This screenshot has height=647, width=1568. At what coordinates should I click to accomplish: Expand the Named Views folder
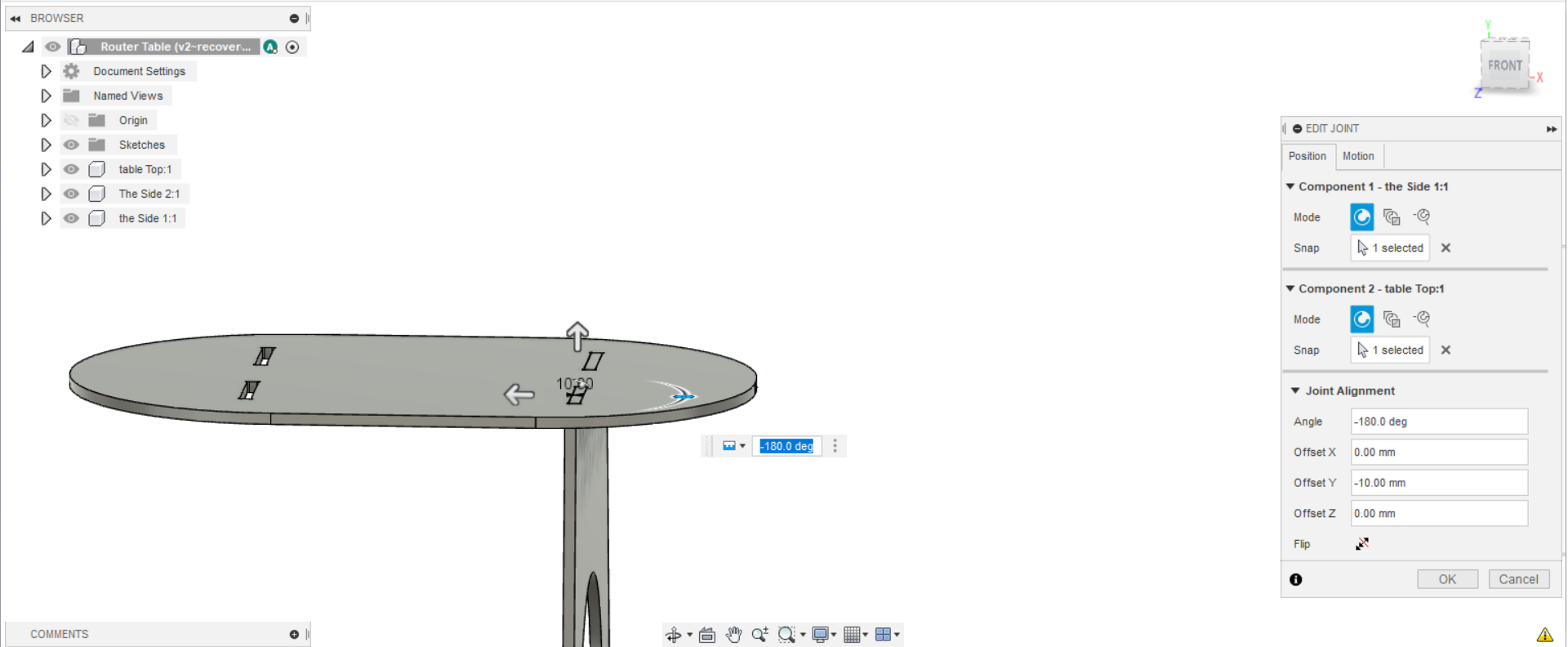46,96
